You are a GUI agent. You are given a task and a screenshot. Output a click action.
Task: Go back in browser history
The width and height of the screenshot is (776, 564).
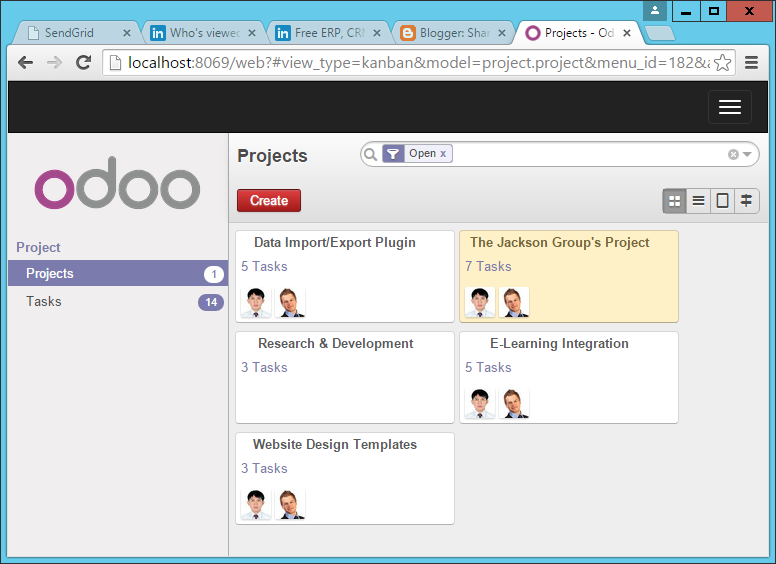[x=25, y=62]
